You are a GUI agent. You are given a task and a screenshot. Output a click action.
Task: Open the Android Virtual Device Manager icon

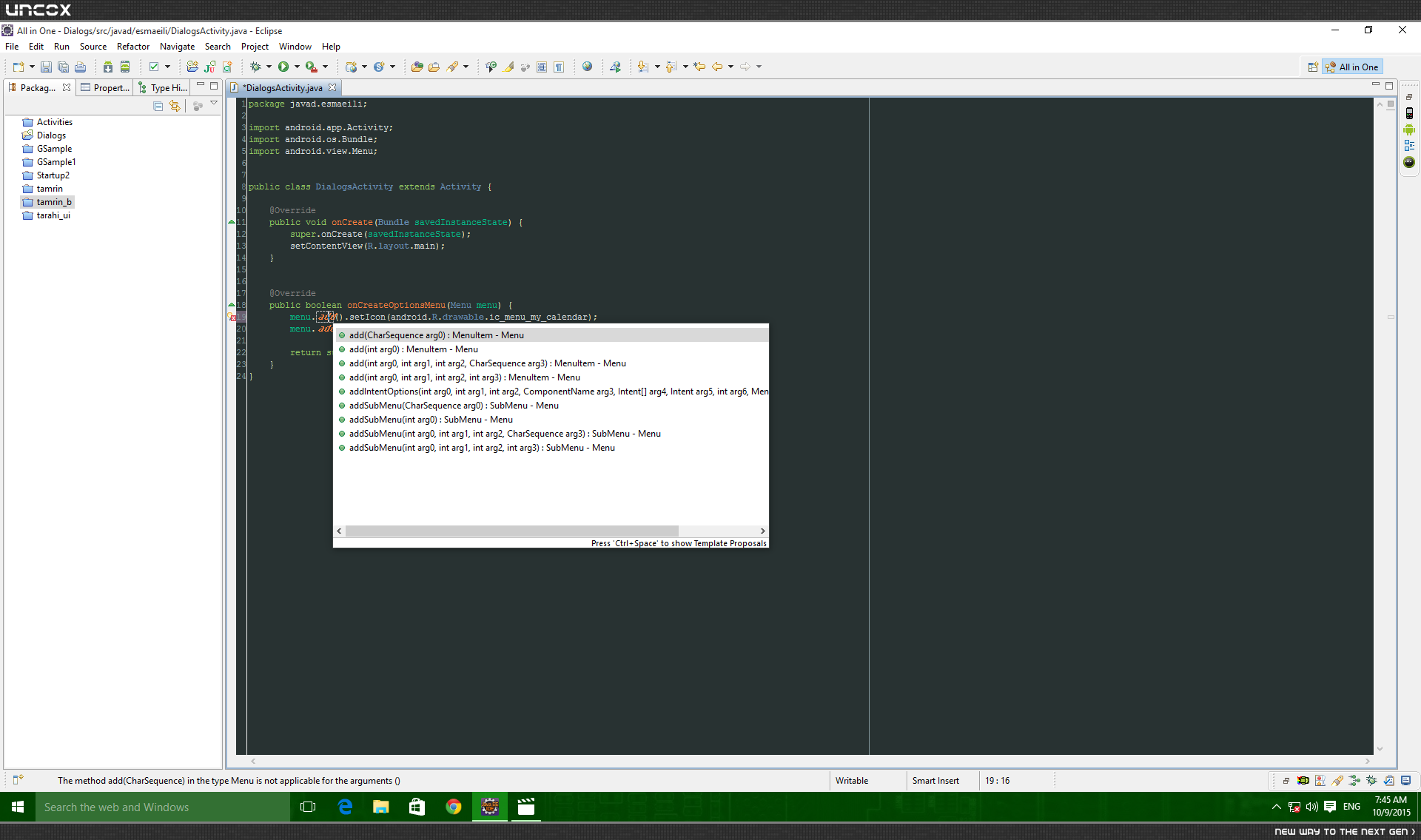coord(125,67)
